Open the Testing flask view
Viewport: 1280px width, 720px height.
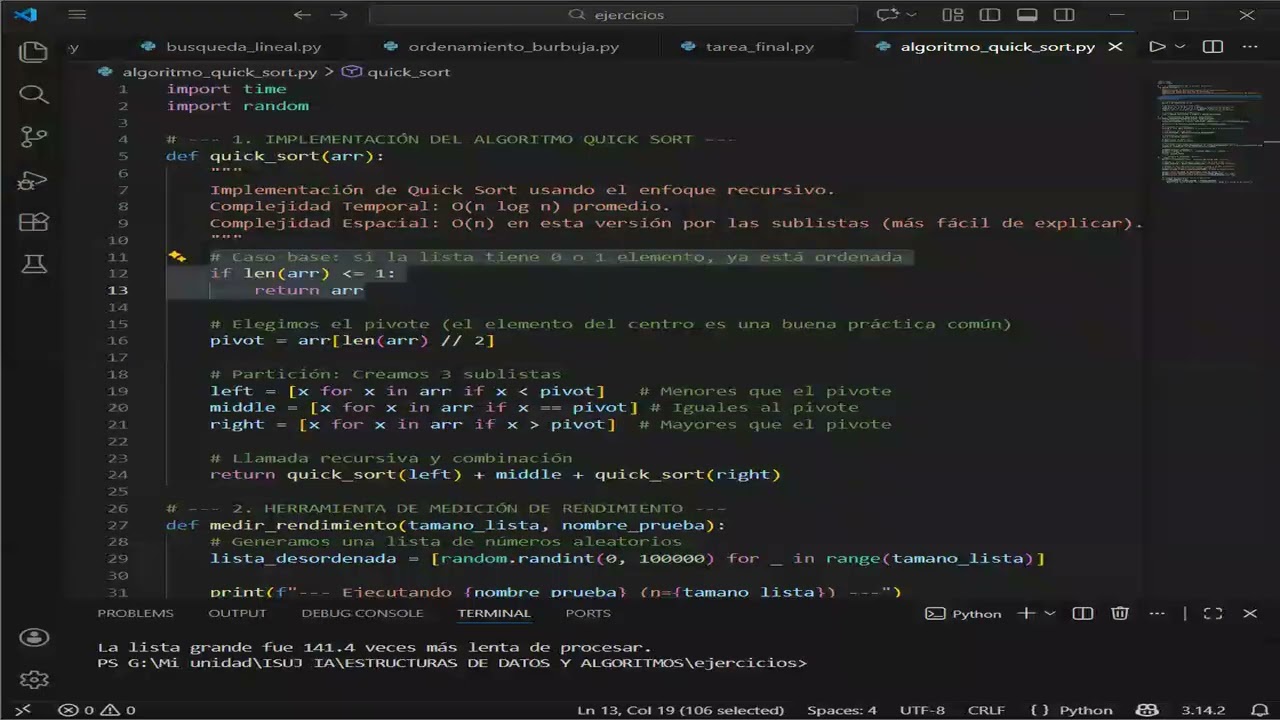pos(34,264)
